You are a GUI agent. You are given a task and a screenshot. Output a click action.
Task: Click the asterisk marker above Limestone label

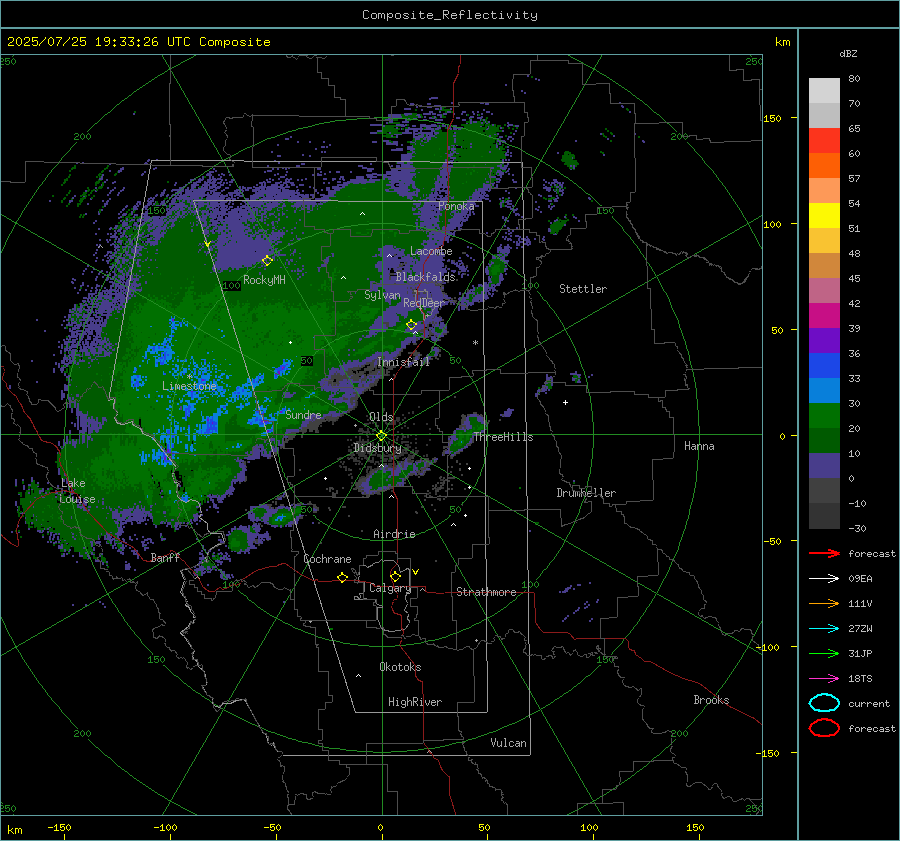(x=189, y=377)
